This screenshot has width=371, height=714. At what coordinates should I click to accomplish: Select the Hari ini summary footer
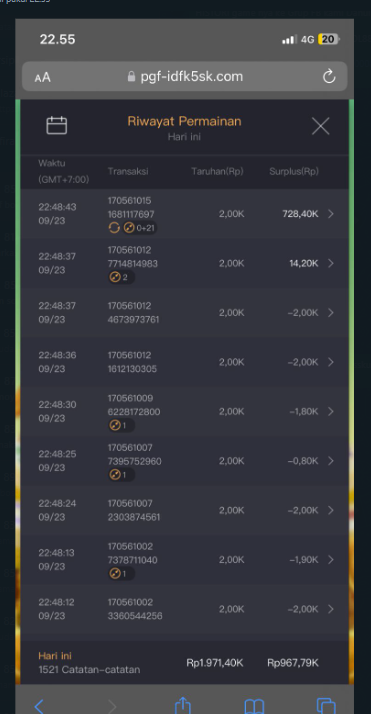tap(184, 663)
